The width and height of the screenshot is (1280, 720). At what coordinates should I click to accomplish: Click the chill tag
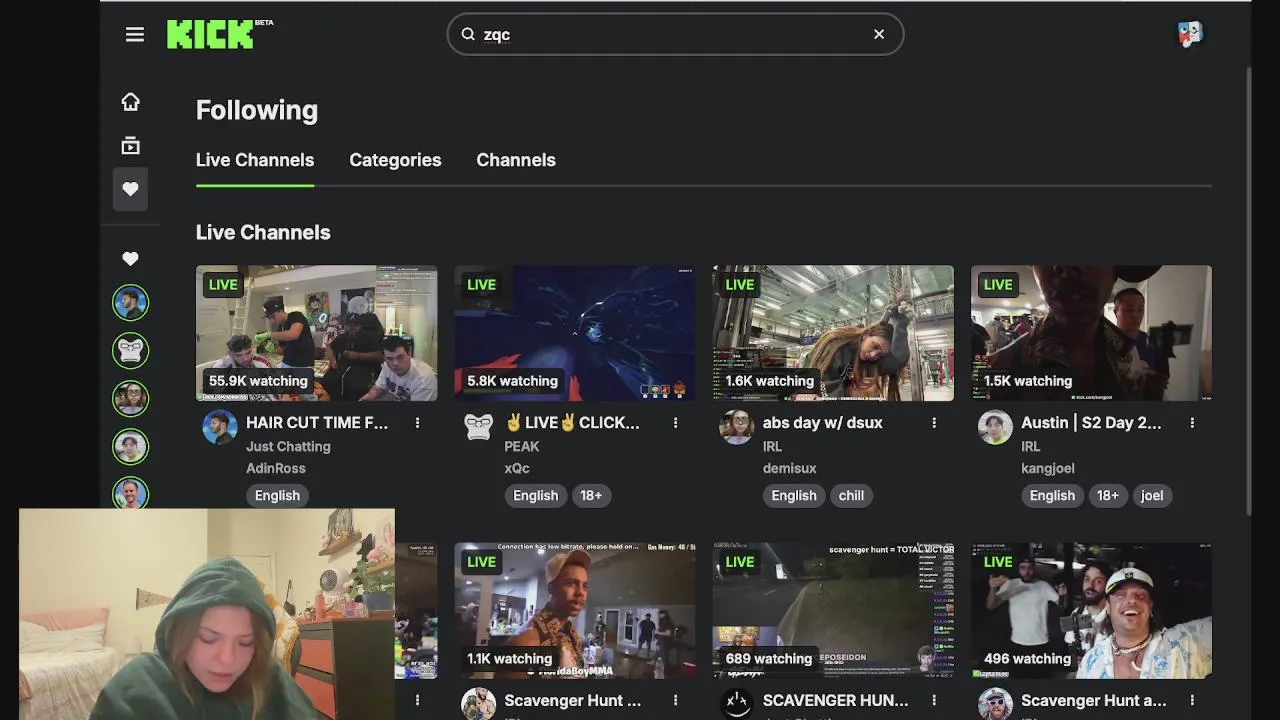pos(851,495)
